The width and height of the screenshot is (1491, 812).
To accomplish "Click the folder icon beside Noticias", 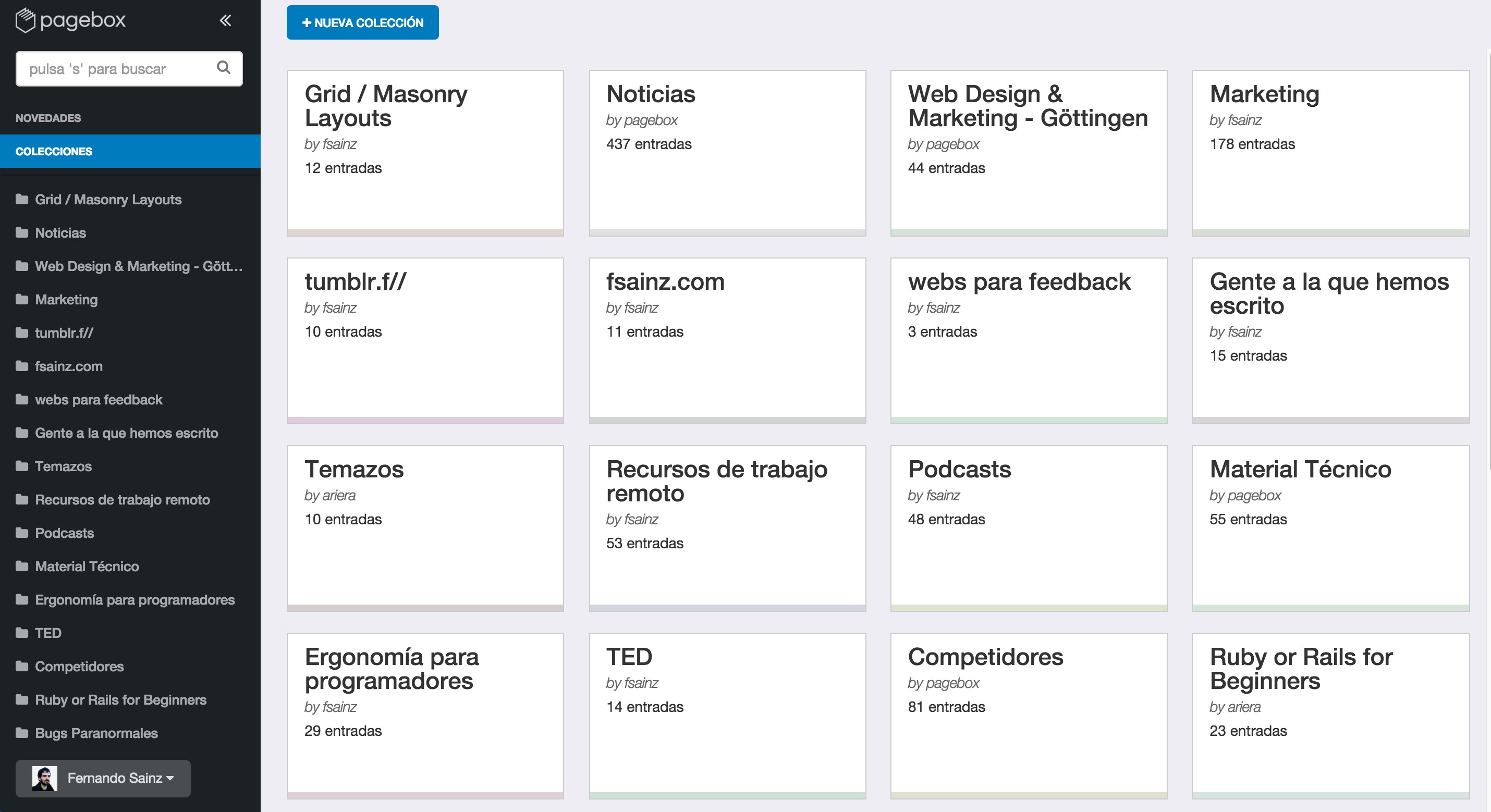I will 22,232.
